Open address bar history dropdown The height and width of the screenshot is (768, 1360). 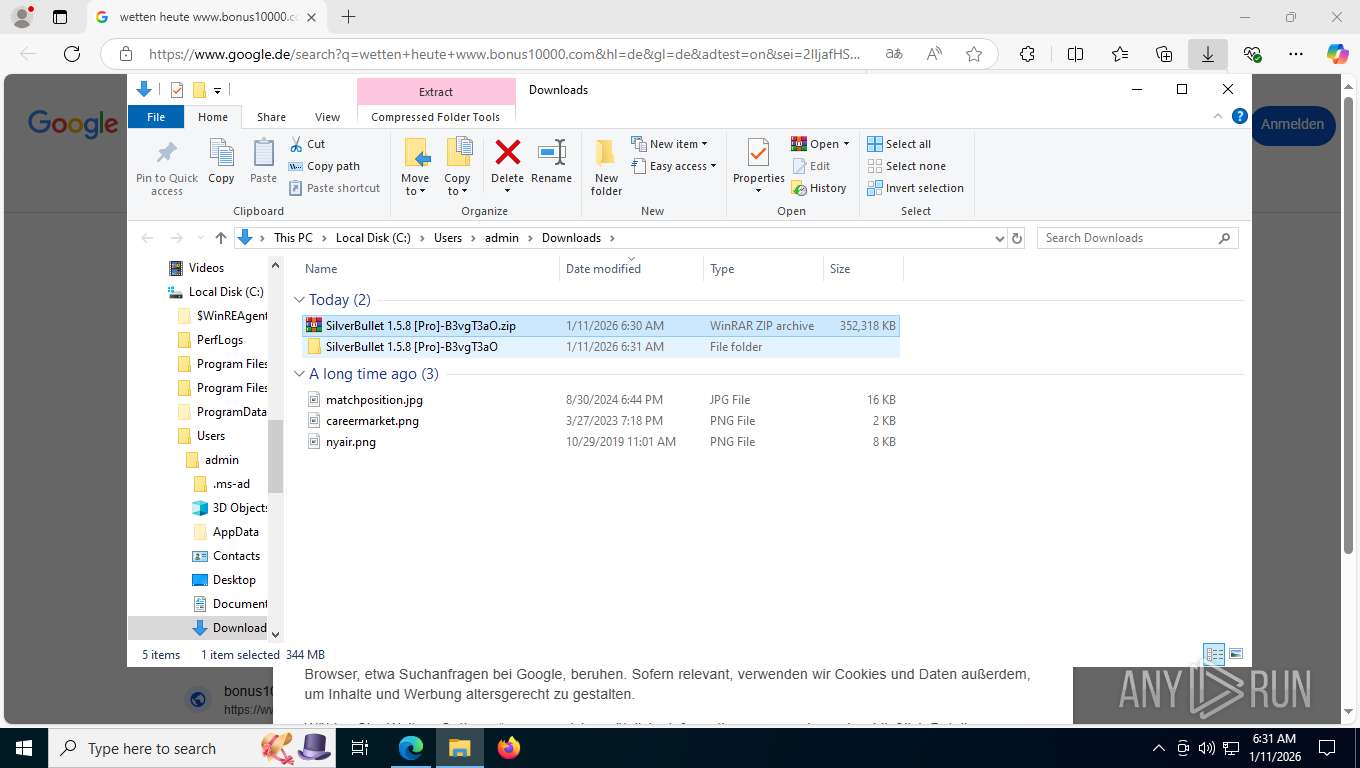pos(999,238)
